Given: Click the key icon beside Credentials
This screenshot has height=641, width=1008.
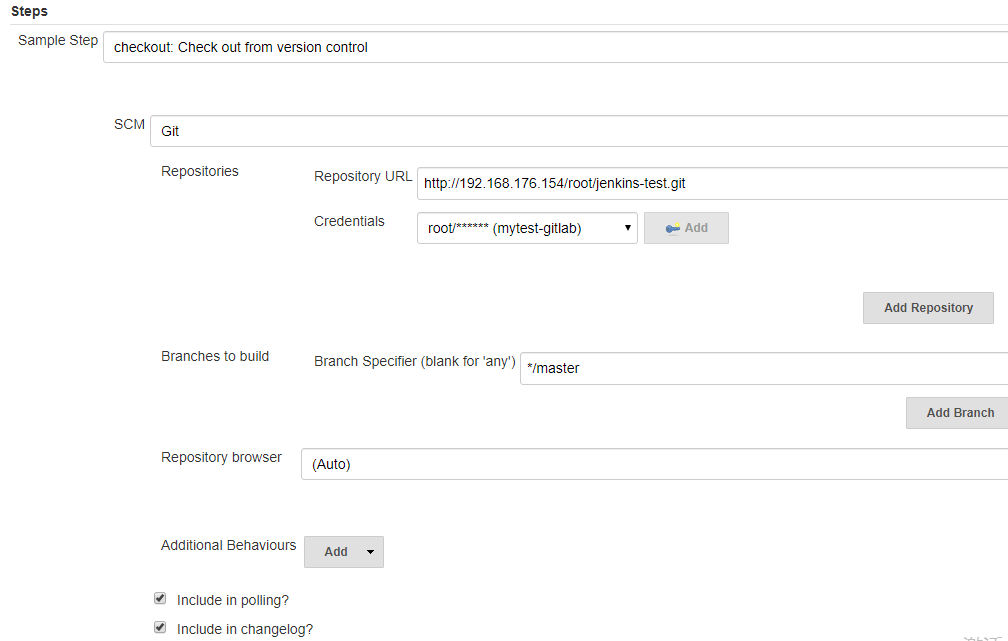Looking at the screenshot, I should (672, 228).
